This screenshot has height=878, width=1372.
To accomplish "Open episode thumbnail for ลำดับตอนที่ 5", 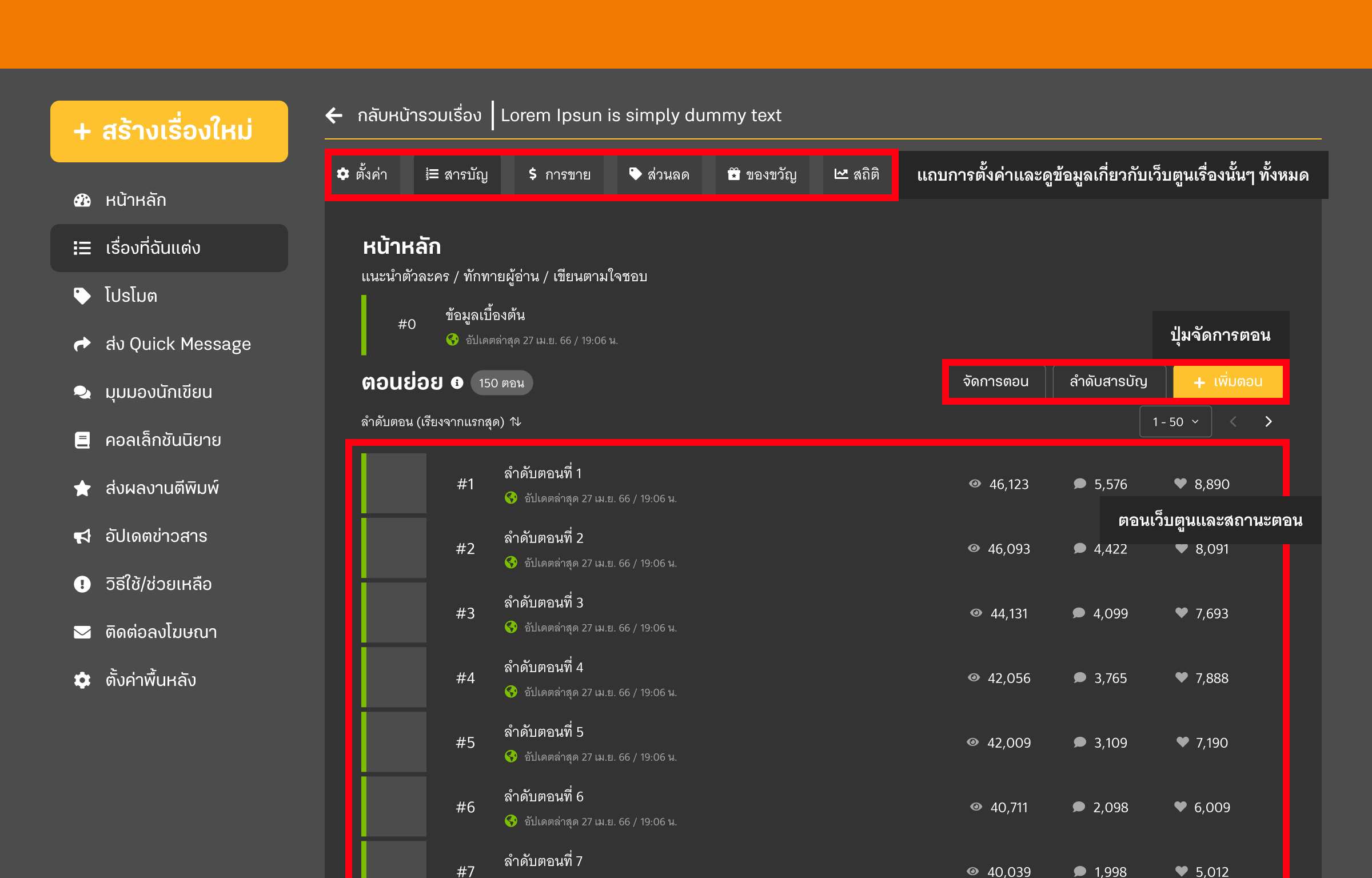I will tap(397, 742).
